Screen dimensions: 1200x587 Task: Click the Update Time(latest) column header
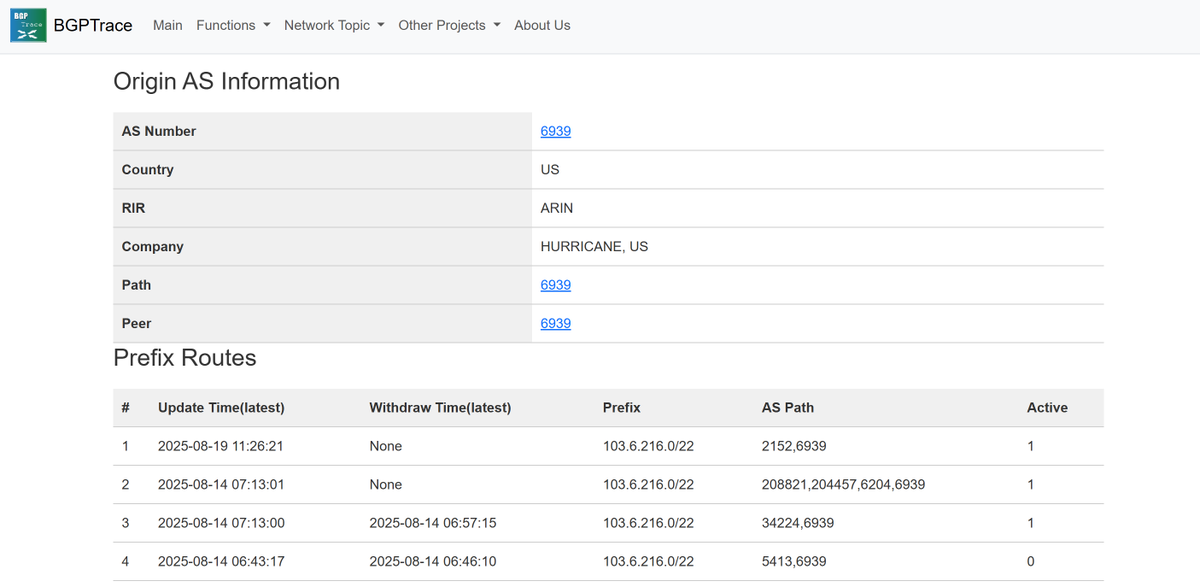pyautogui.click(x=221, y=408)
